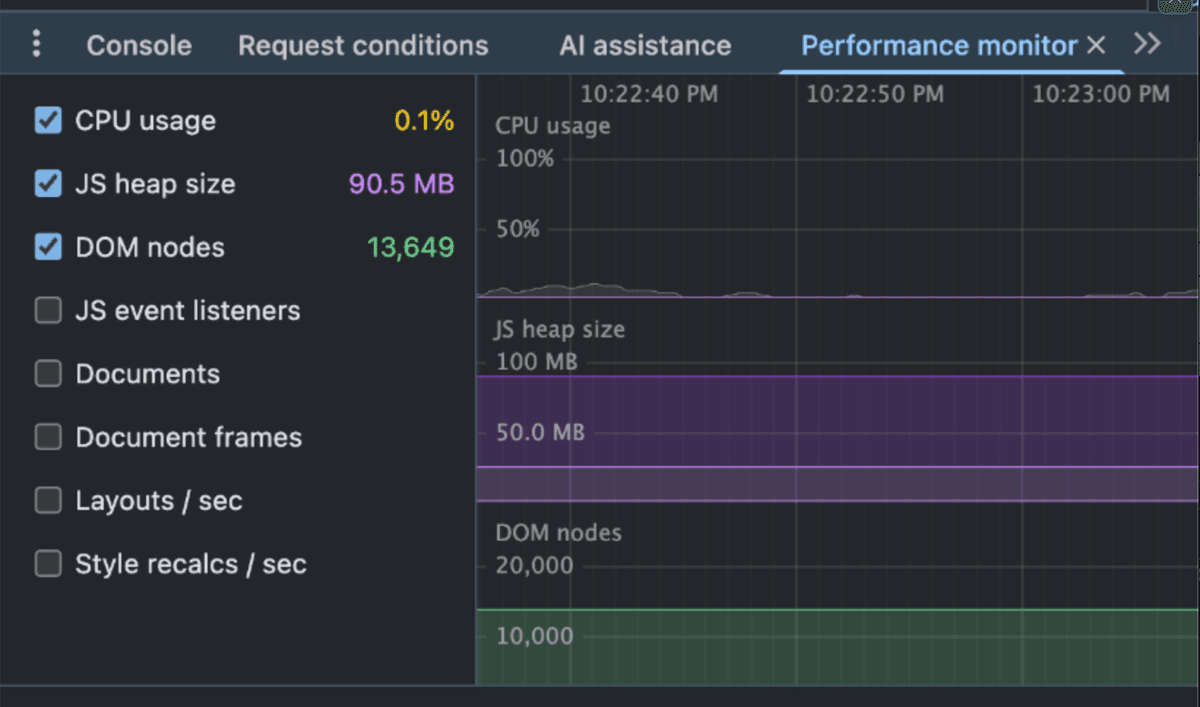Enable the Style recalcs / sec checkbox
The image size is (1200, 707).
(48, 564)
